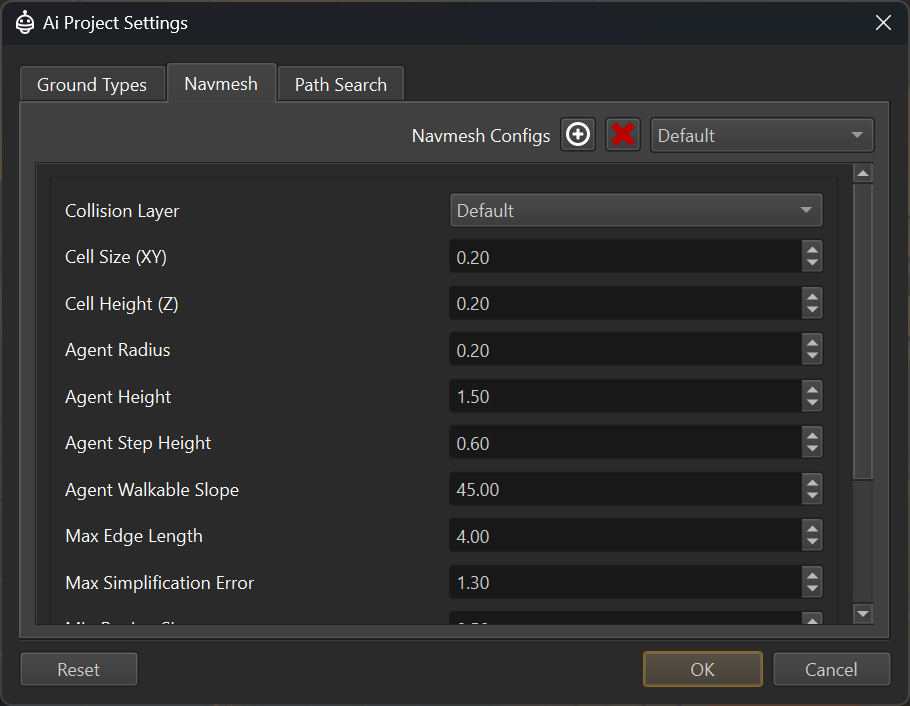910x706 pixels.
Task: Confirm settings with the OK button
Action: (702, 668)
